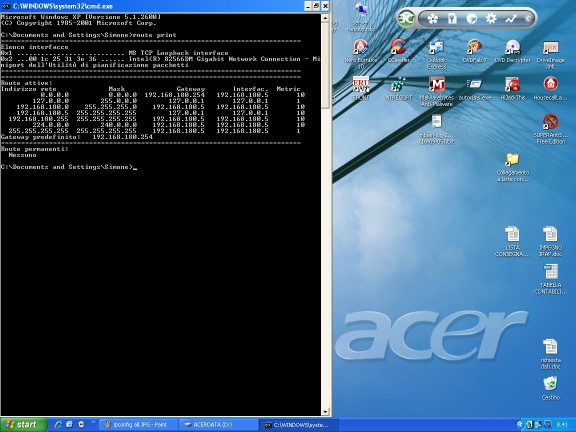Click the round disc icon on the Acer toolbar
This screenshot has width=576, height=432.
[x=472, y=19]
